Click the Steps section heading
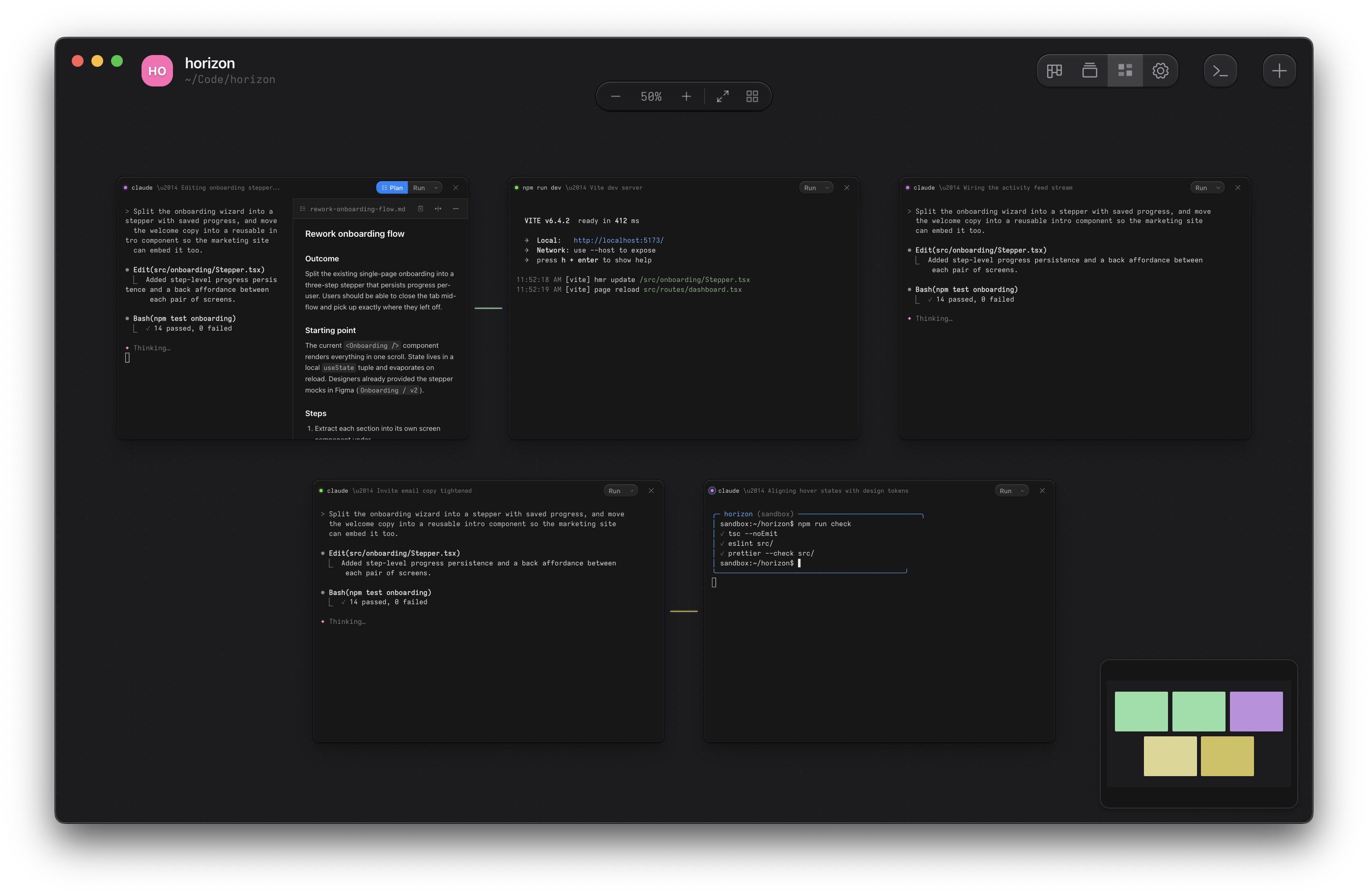Viewport: 1368px width, 896px height. coord(315,414)
